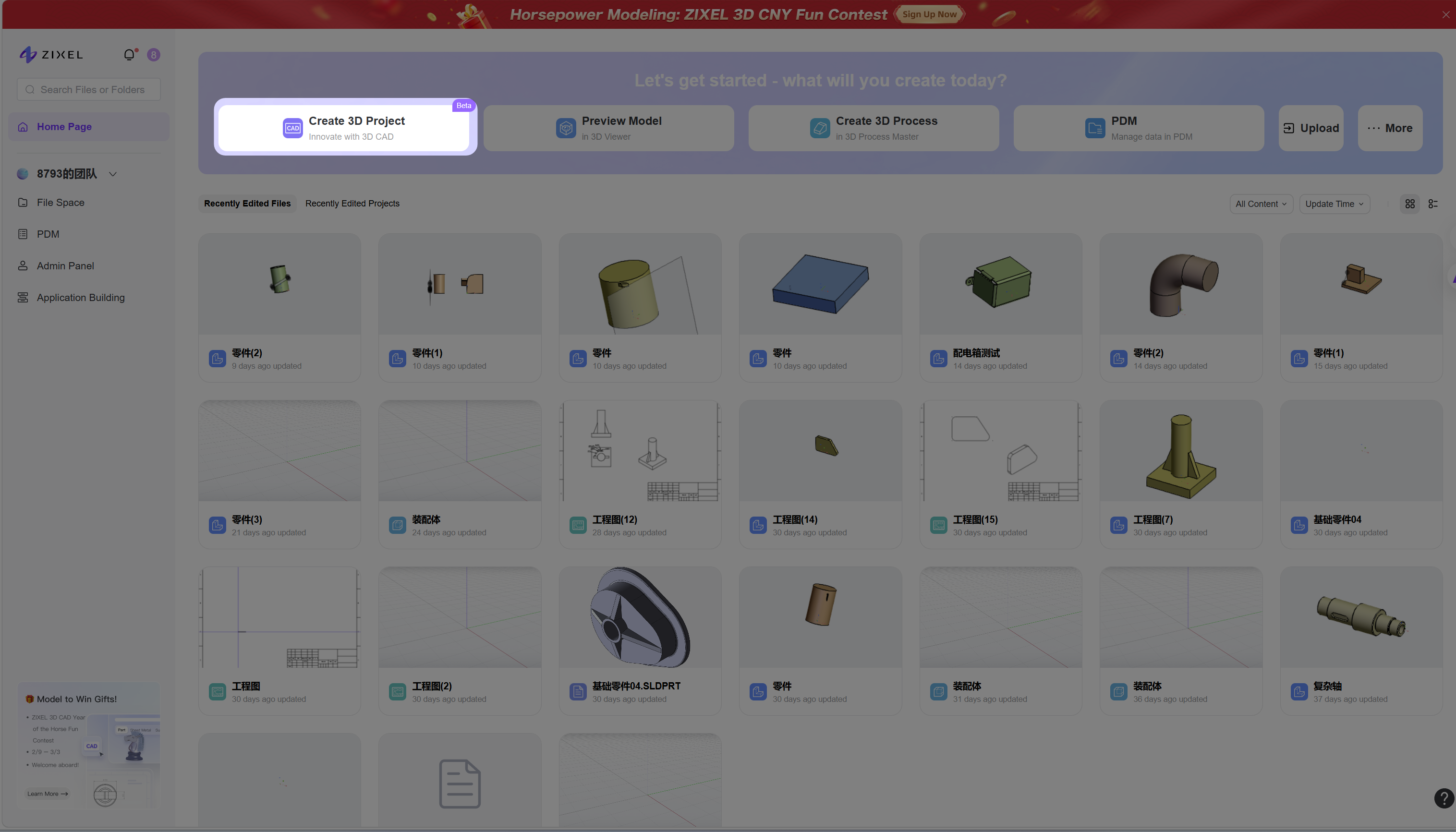Click the drawing icon beside 工程图(15)
1456x832 pixels.
pos(938,525)
